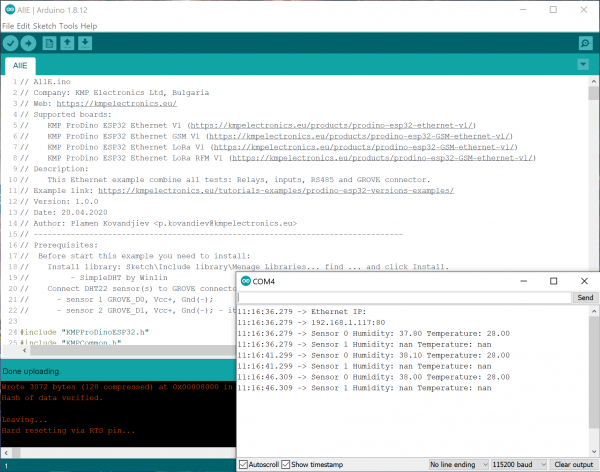
Task: Click the Upload arrow icon
Action: click(x=28, y=43)
